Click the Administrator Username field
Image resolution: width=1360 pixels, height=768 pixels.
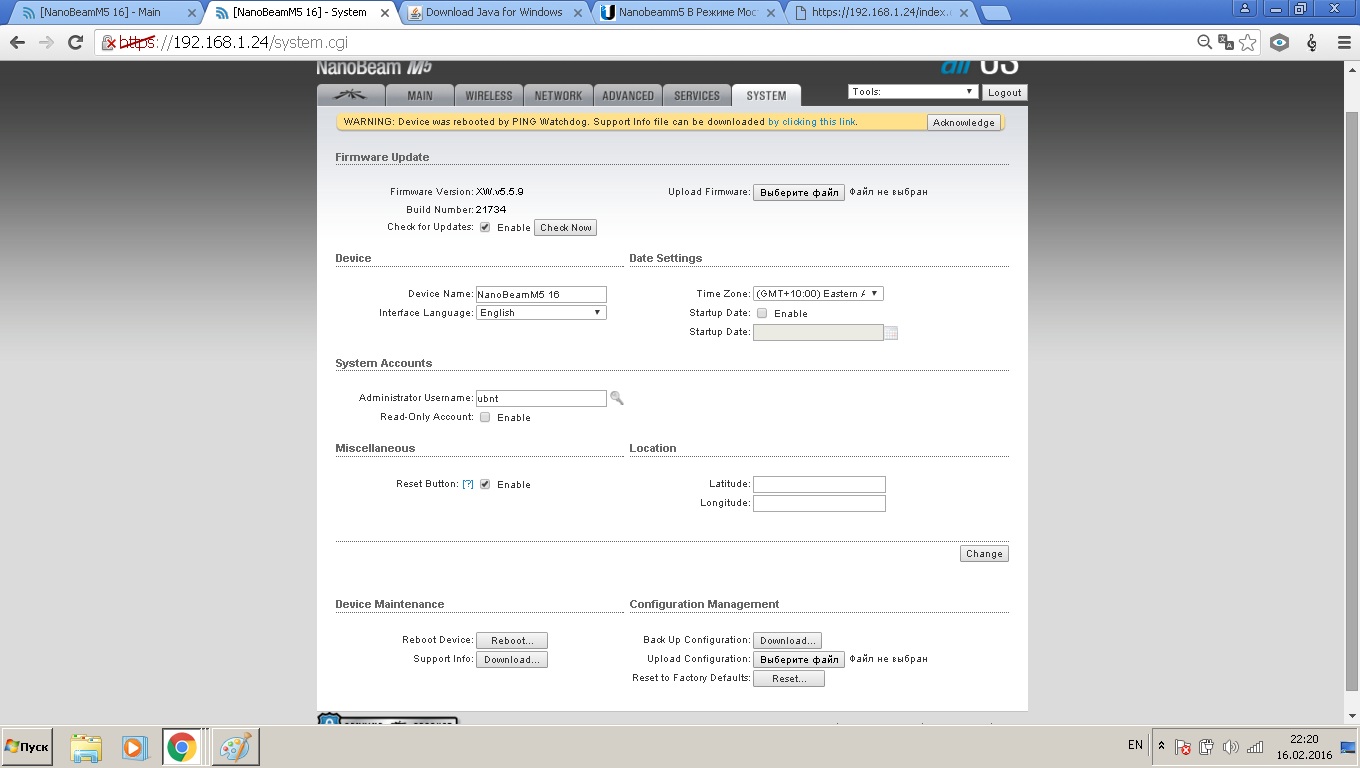(541, 398)
